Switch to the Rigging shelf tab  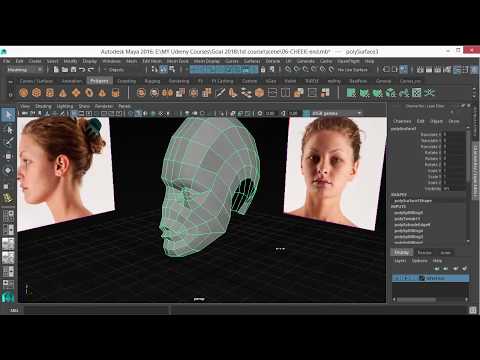[x=152, y=81]
